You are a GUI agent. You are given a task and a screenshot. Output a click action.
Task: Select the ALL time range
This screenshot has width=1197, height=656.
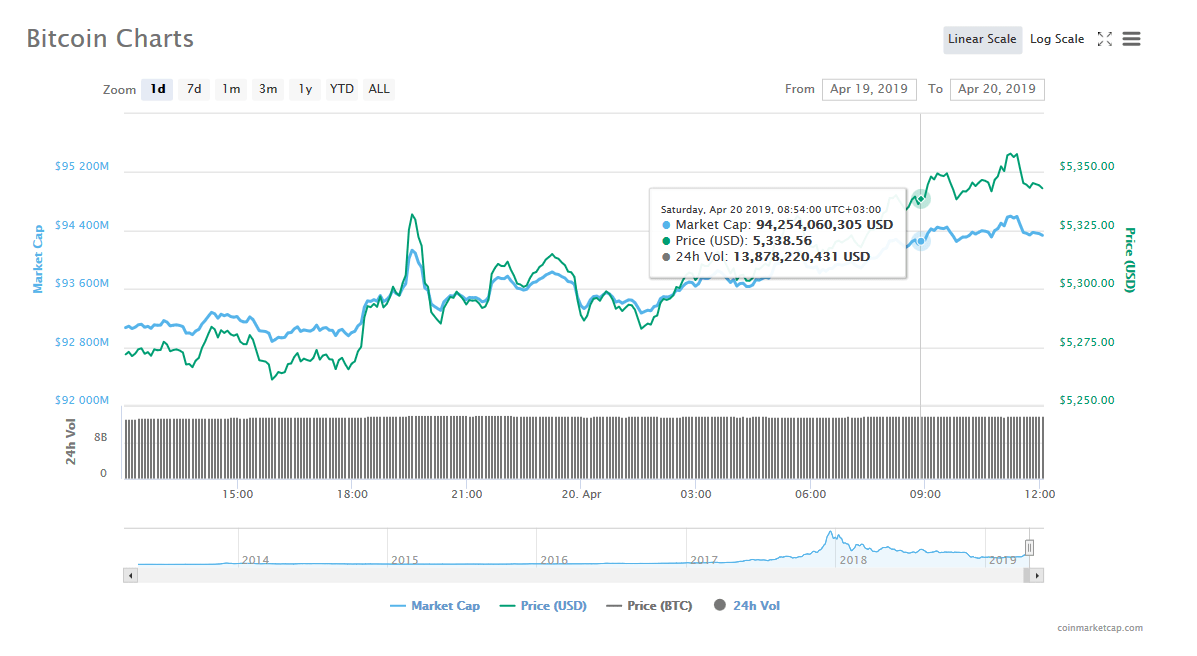[378, 89]
